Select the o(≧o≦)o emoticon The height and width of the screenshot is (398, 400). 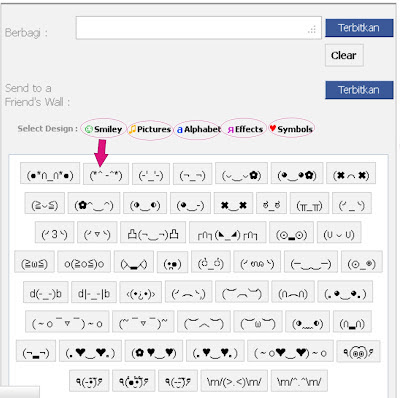pos(84,262)
